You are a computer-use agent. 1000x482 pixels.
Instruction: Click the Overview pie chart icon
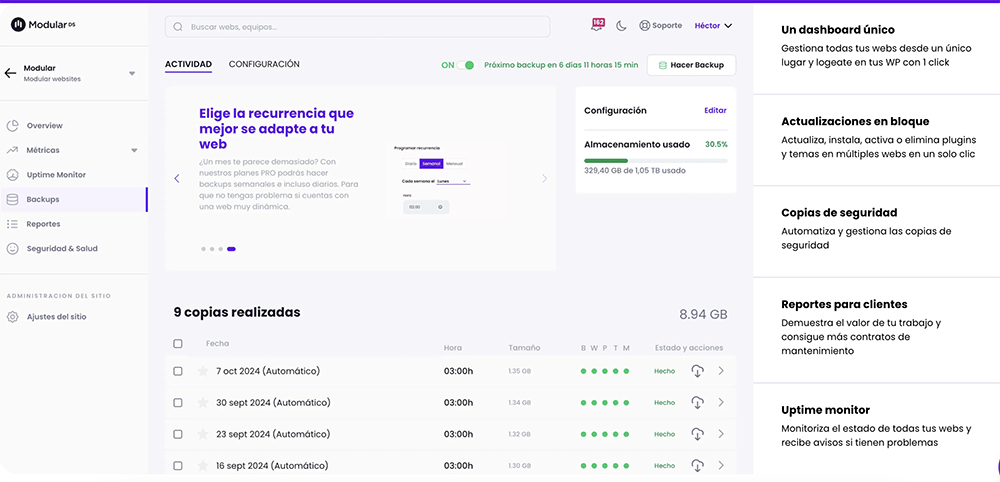(12, 126)
